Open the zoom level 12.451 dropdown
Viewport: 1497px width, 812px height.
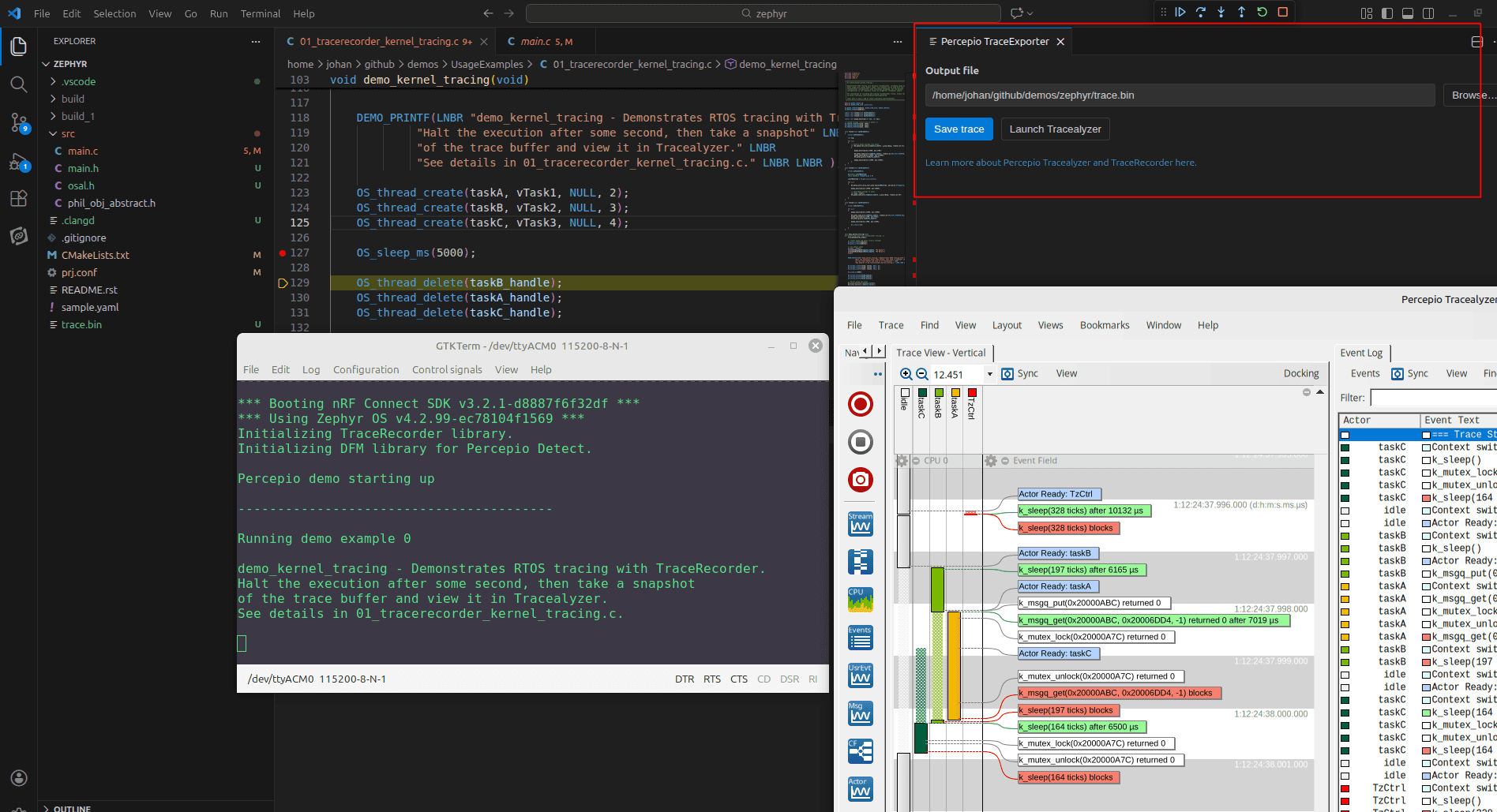tap(990, 373)
